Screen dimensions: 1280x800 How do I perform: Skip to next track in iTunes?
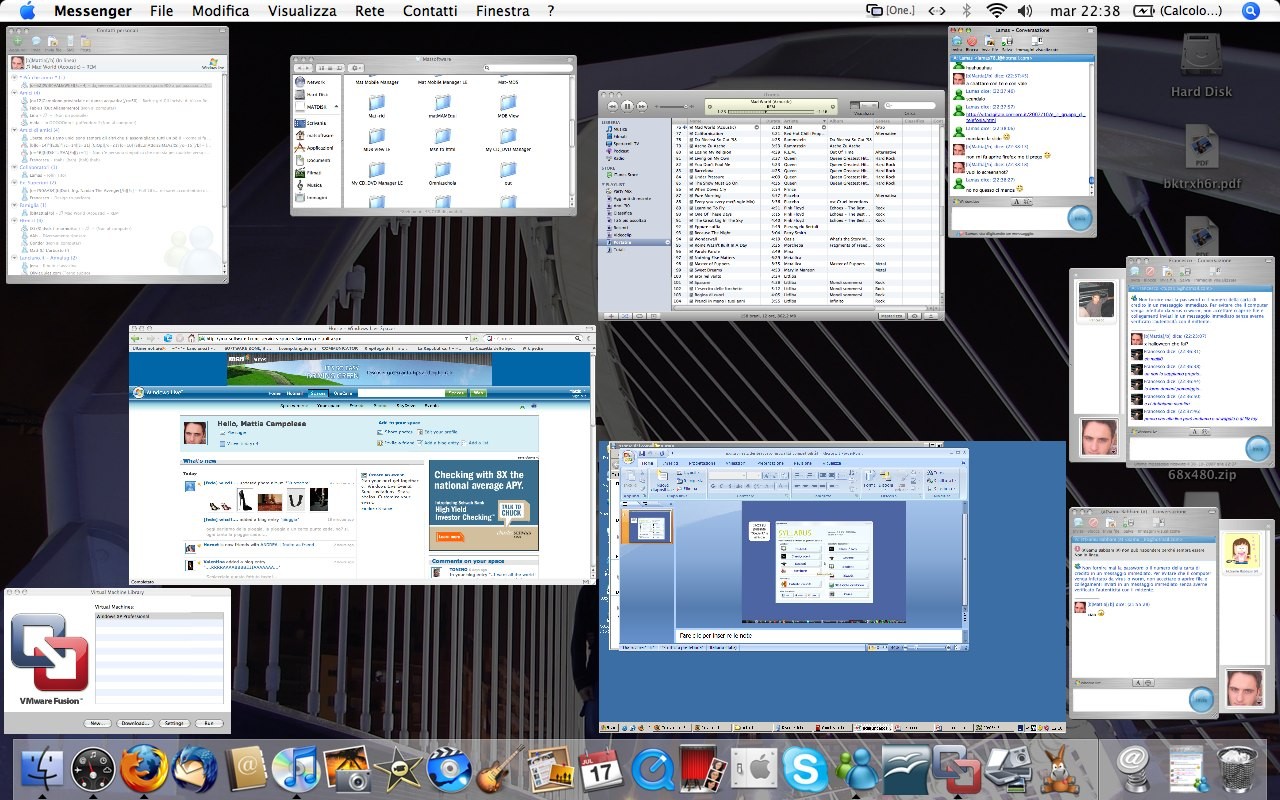pyautogui.click(x=642, y=106)
